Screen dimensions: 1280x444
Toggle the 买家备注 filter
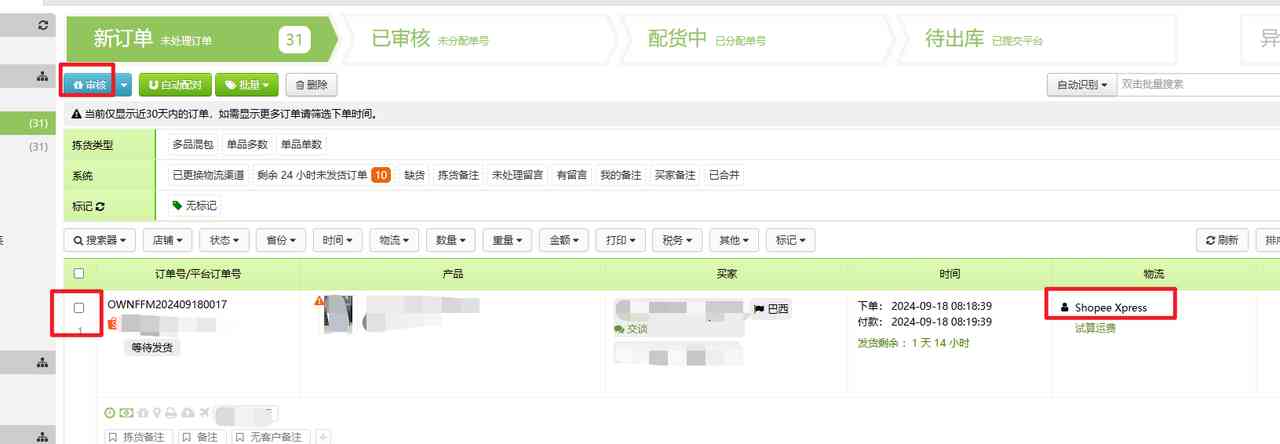(x=675, y=175)
